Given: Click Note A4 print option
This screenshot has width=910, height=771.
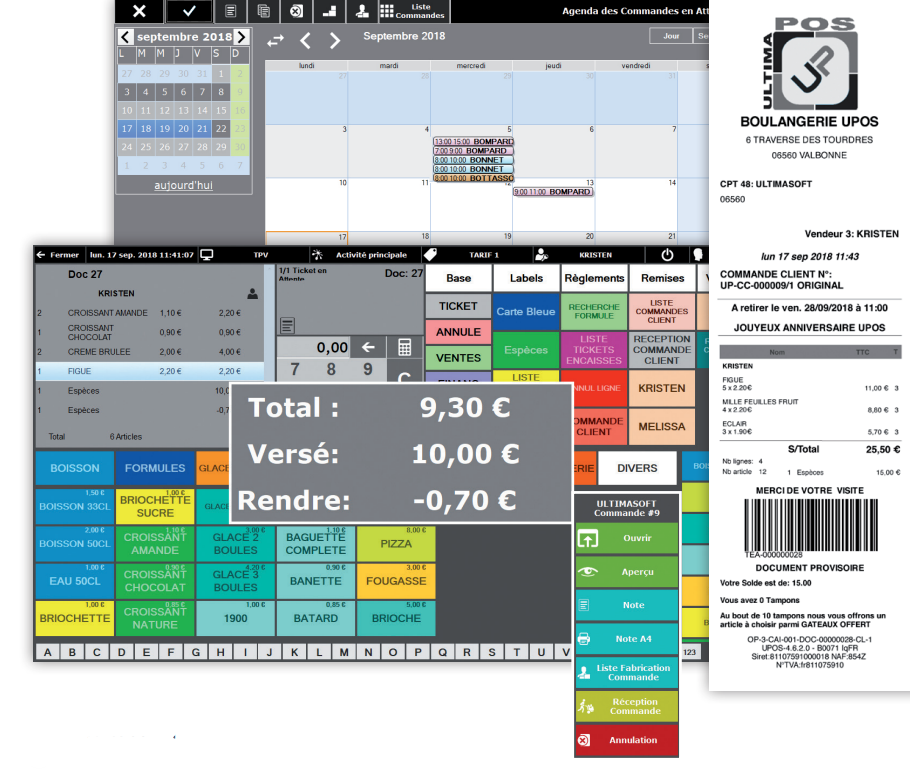Looking at the screenshot, I should tap(627, 639).
